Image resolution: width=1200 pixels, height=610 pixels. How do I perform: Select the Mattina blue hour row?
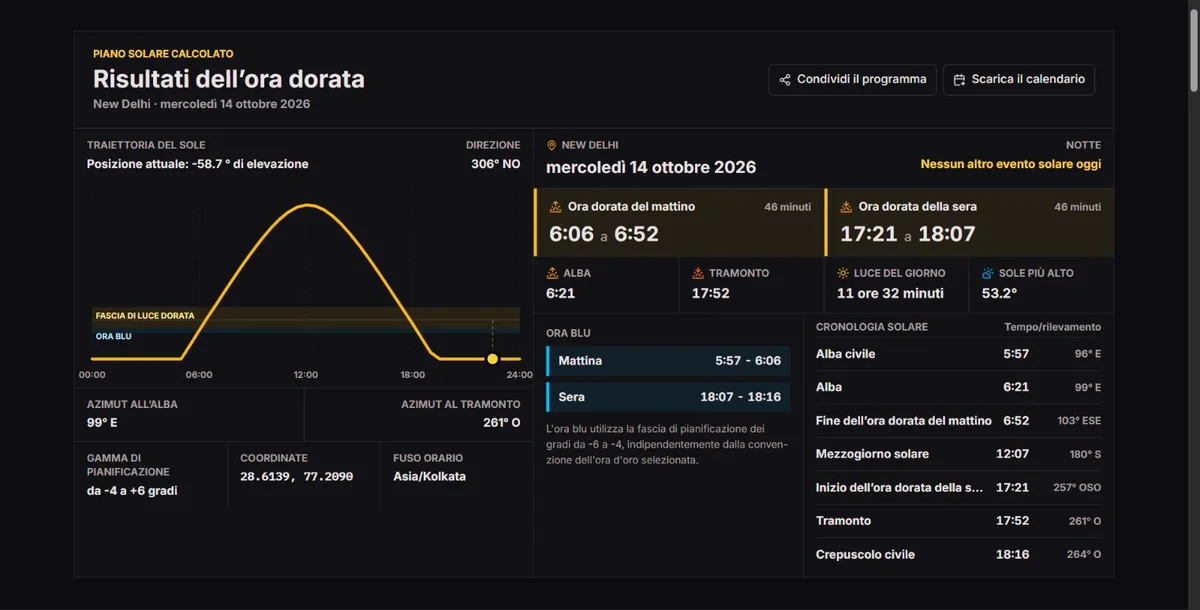point(668,361)
